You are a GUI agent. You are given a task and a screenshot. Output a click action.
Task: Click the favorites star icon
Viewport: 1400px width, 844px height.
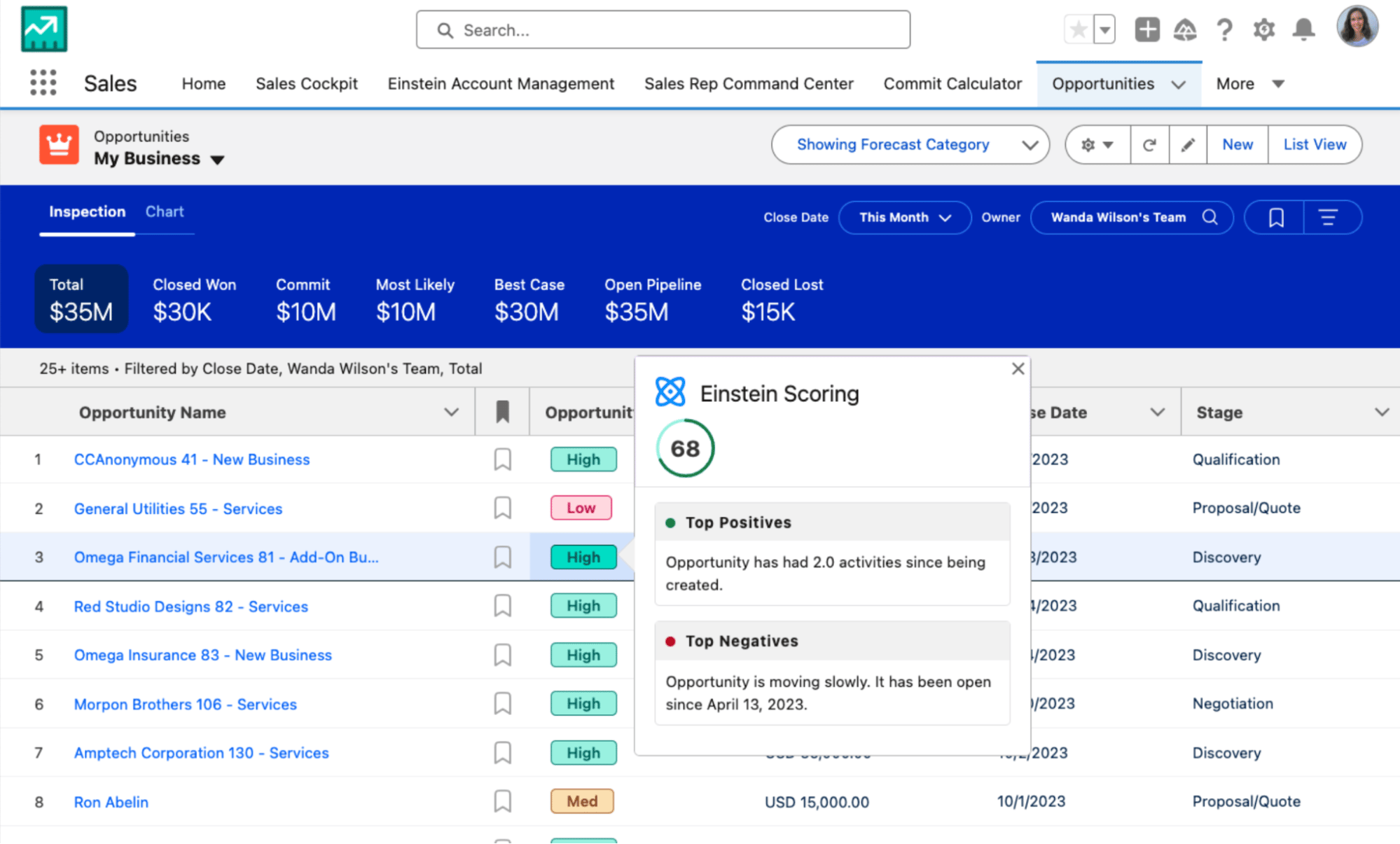[x=1079, y=29]
